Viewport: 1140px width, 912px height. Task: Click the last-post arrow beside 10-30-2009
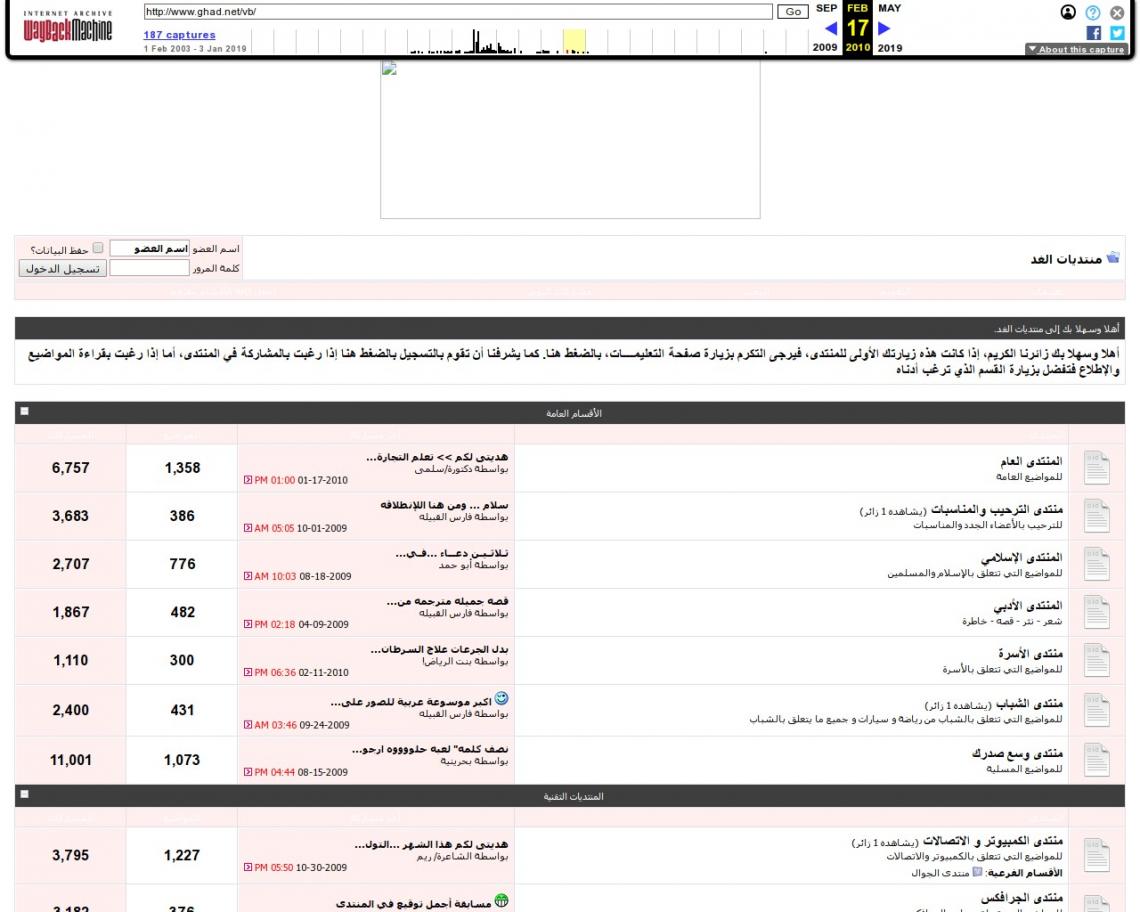(x=248, y=867)
